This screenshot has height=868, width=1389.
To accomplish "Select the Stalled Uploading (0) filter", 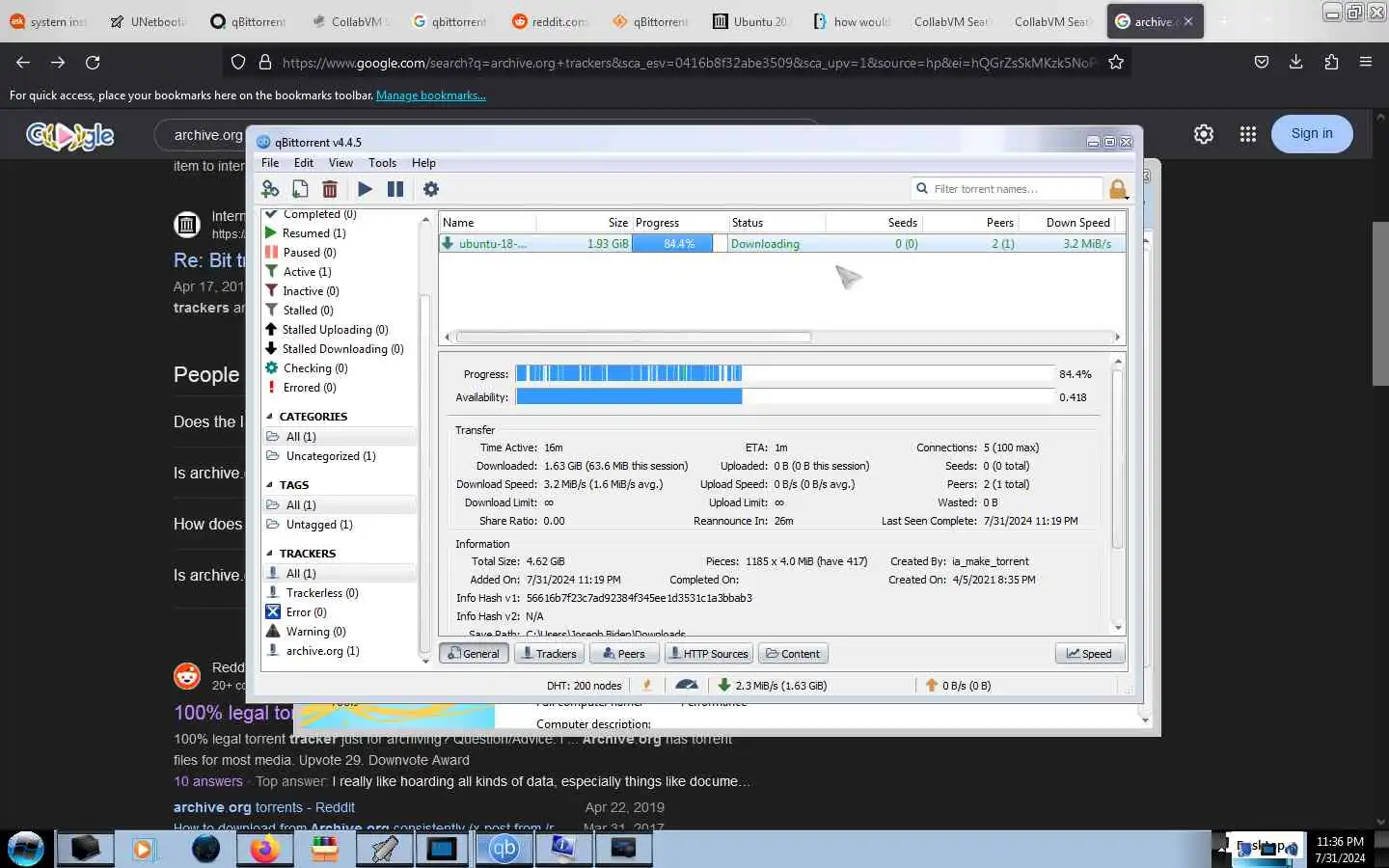I will click(335, 330).
